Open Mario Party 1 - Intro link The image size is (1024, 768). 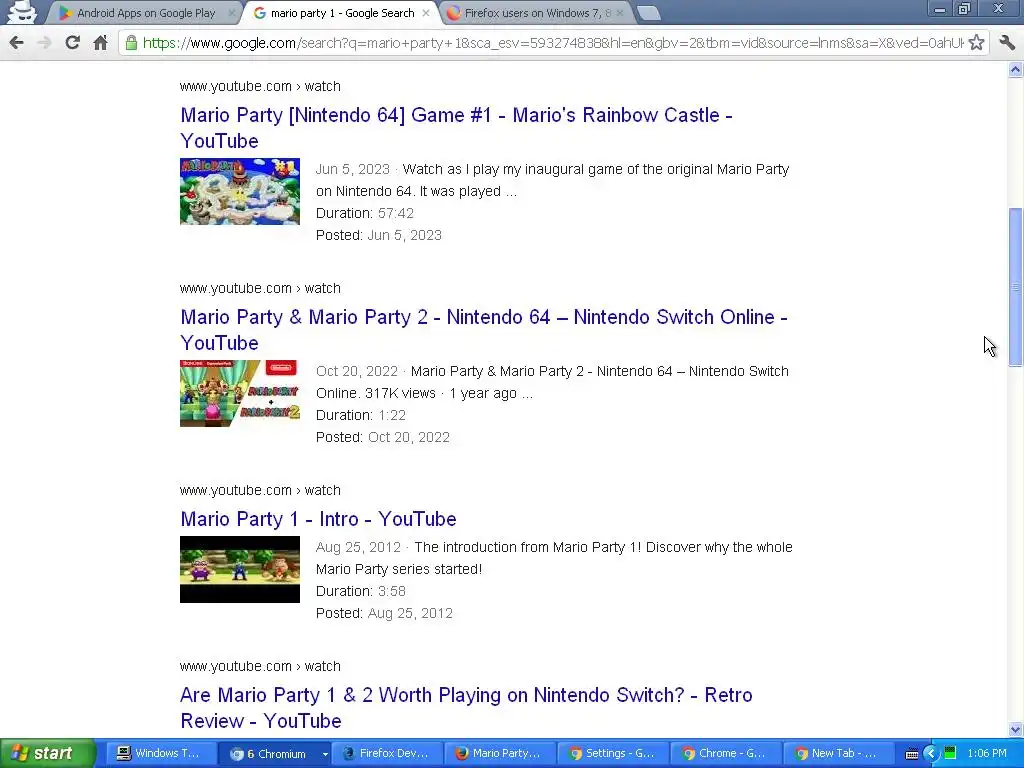[x=318, y=519]
